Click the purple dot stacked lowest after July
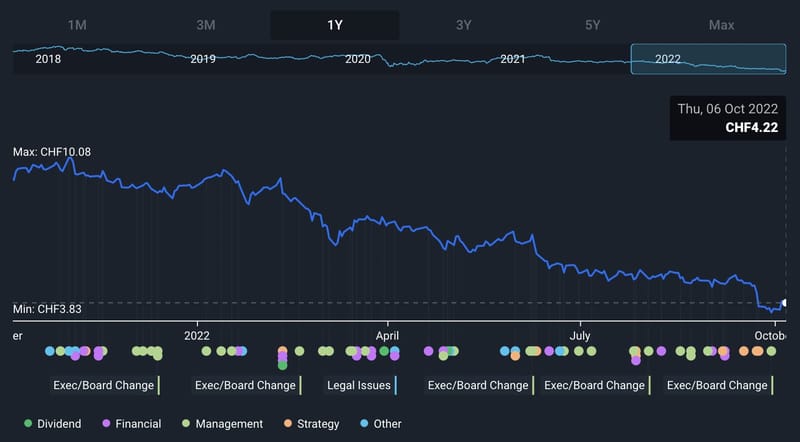Viewport: 800px width, 442px height. (x=636, y=360)
